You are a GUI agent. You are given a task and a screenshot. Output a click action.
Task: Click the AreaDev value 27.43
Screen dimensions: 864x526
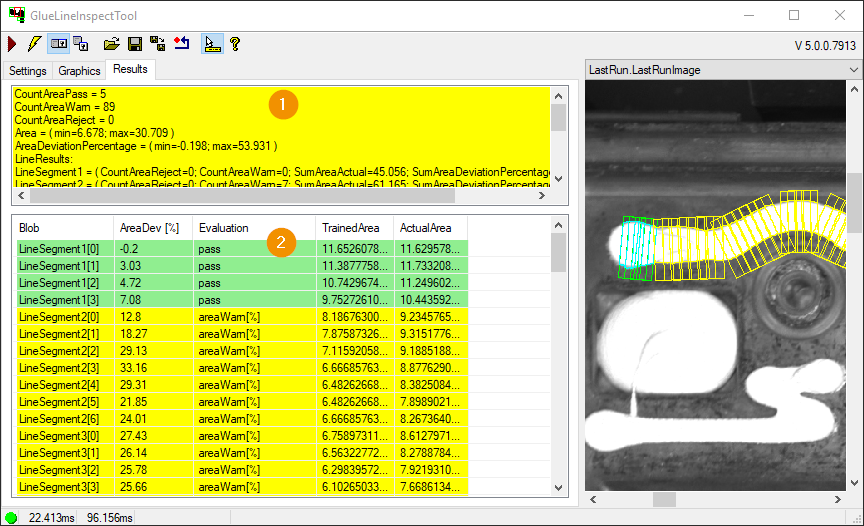click(x=133, y=436)
